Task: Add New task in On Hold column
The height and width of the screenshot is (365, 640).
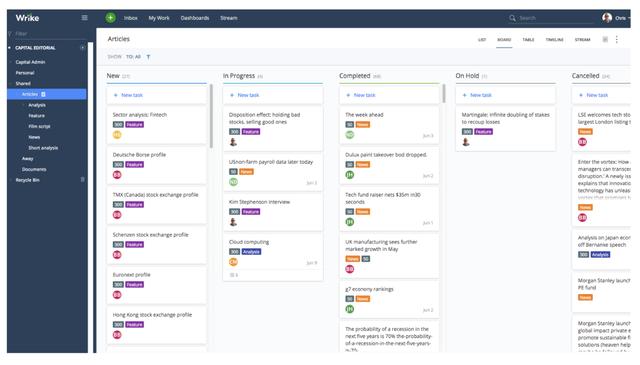Action: coord(505,95)
